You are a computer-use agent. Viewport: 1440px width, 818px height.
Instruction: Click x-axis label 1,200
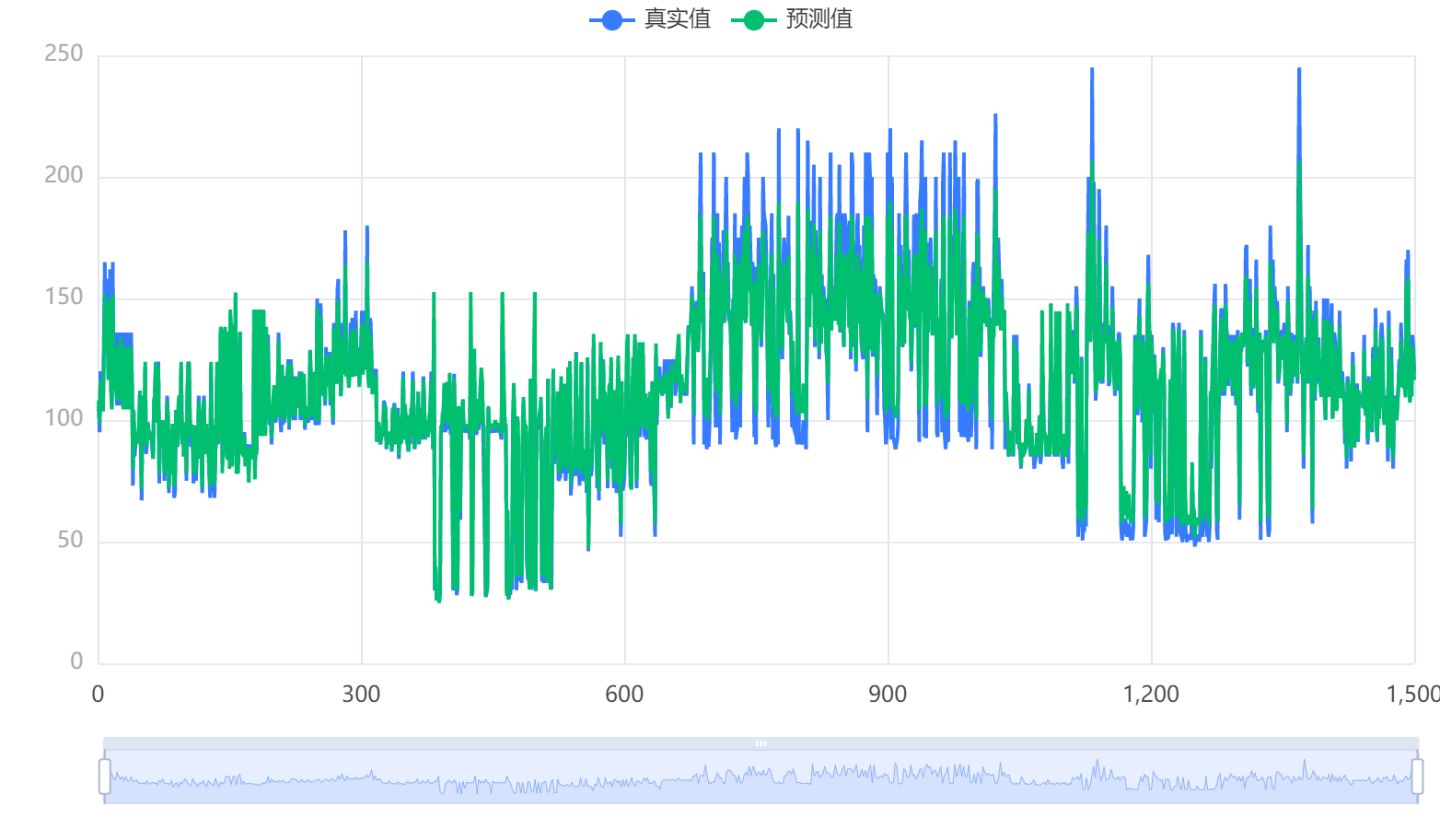(x=1151, y=694)
